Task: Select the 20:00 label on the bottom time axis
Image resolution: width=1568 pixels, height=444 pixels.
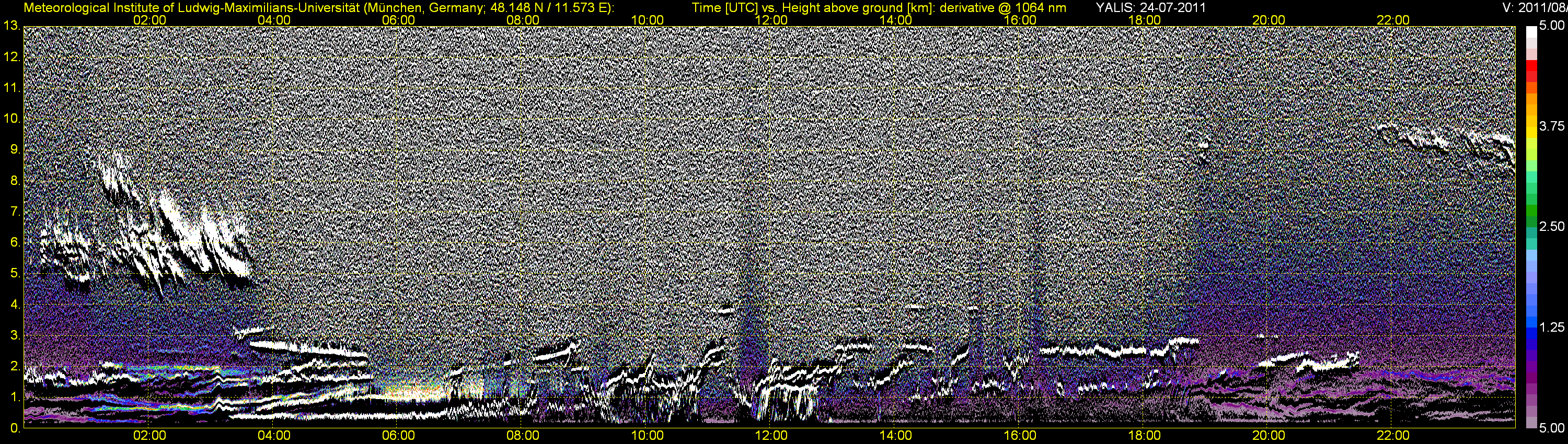Action: [1269, 436]
